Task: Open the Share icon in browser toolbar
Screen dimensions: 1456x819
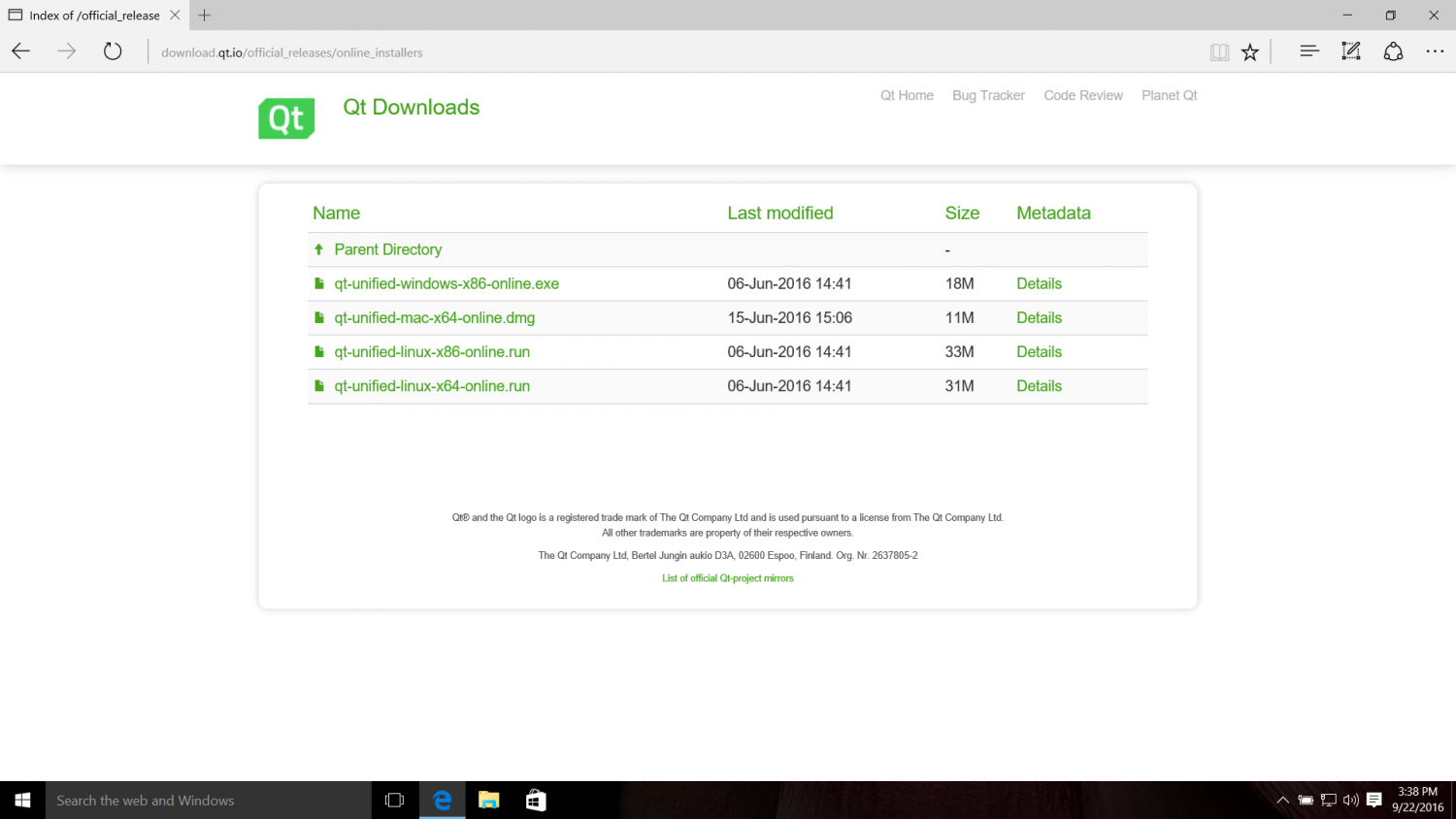Action: click(1393, 51)
